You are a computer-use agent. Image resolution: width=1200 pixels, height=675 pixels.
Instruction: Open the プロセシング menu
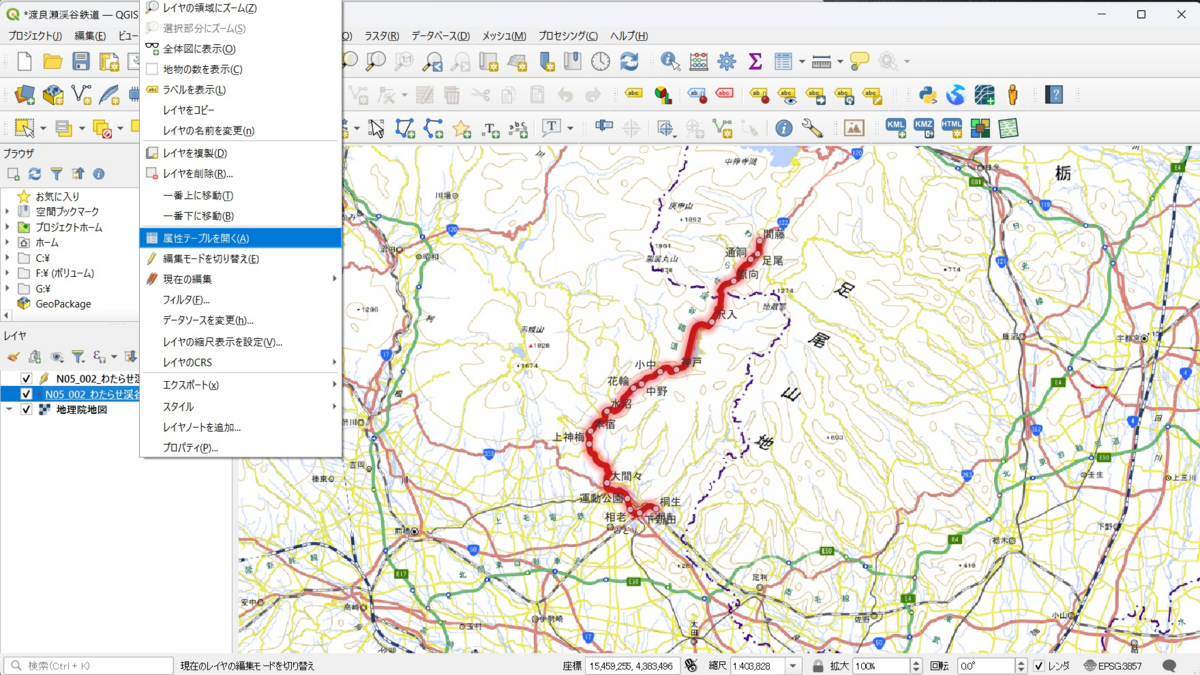point(568,36)
